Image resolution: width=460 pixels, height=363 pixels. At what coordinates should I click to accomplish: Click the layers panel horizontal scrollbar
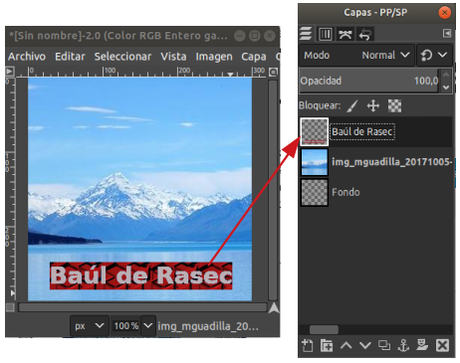[x=324, y=330]
